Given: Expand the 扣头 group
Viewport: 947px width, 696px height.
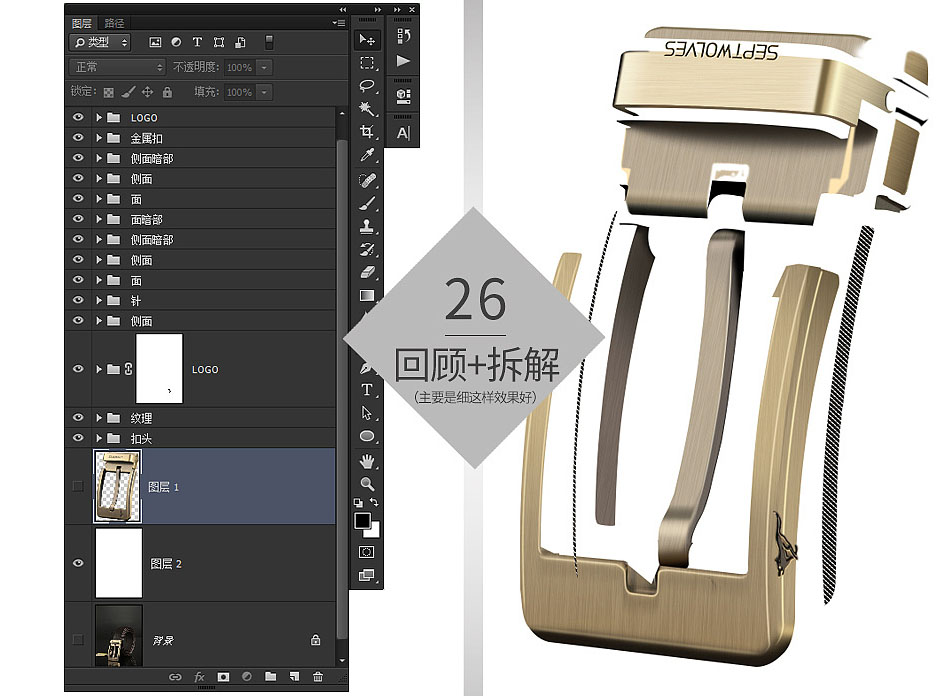Looking at the screenshot, I should click(x=99, y=439).
